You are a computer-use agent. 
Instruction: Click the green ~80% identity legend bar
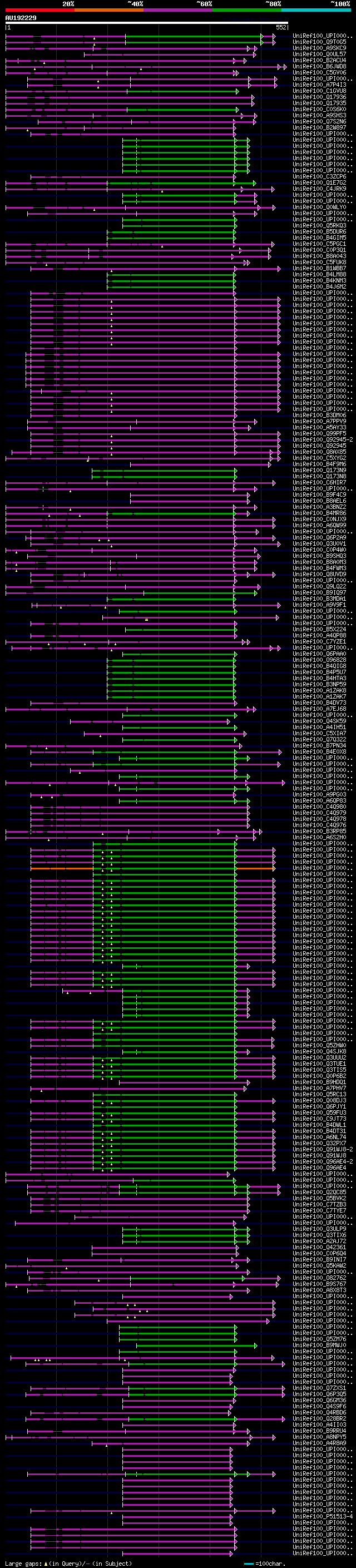pos(247,10)
